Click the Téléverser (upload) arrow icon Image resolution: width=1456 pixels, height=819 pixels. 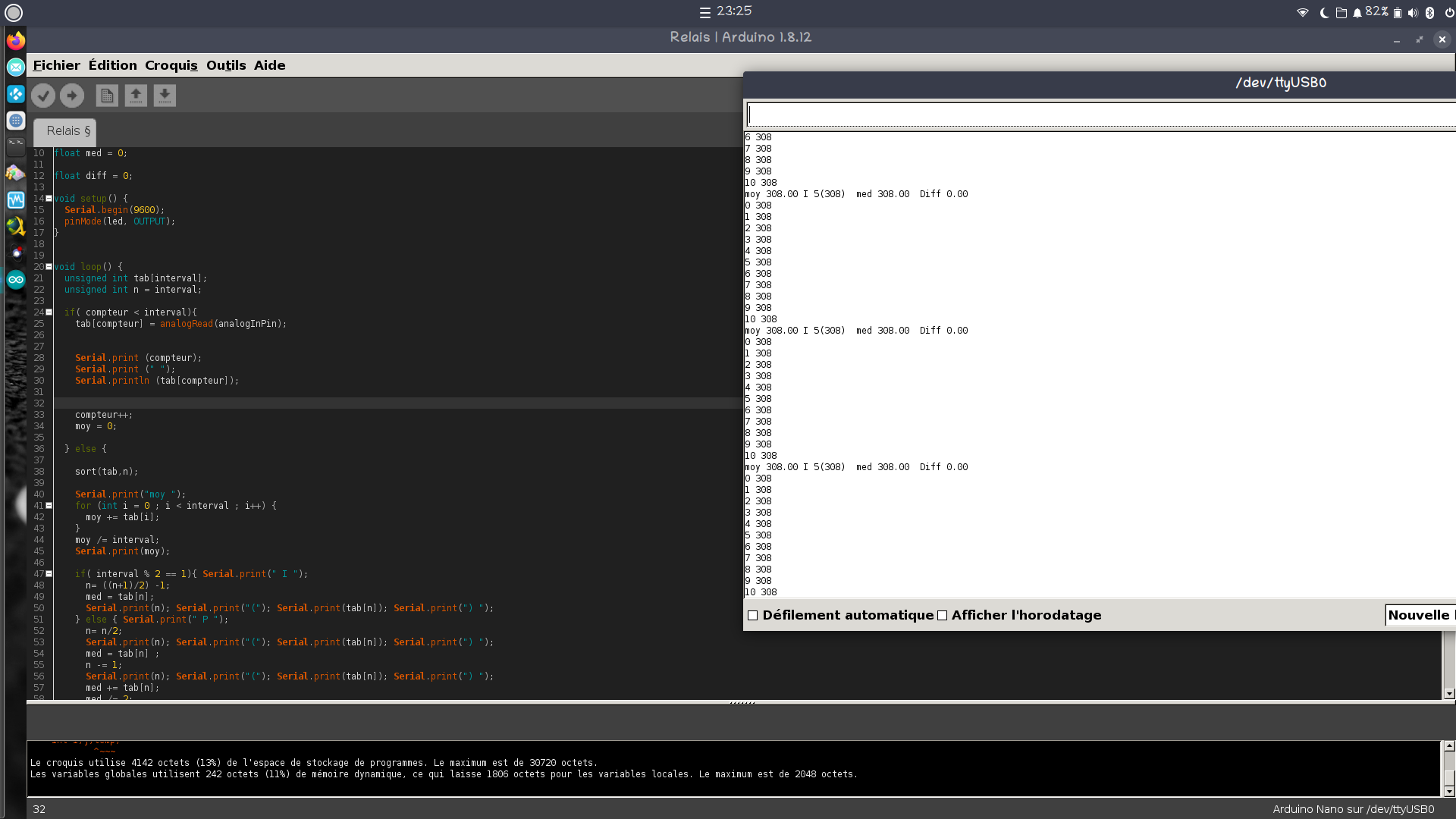pos(72,95)
